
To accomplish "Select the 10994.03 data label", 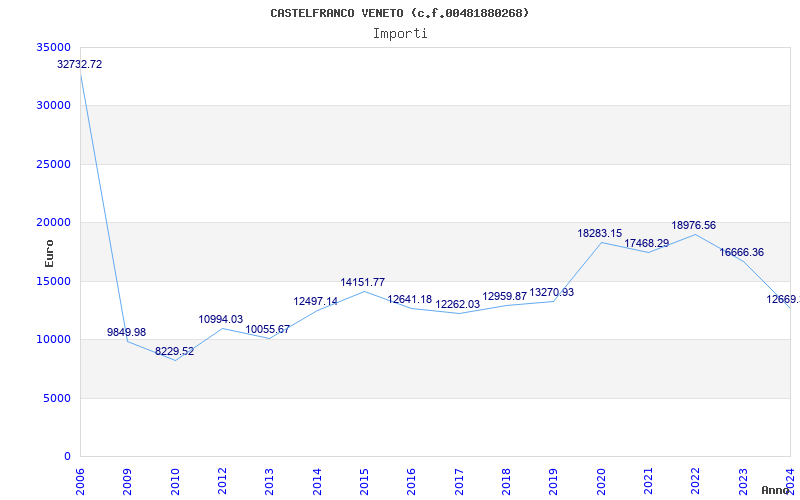I will click(x=221, y=319).
